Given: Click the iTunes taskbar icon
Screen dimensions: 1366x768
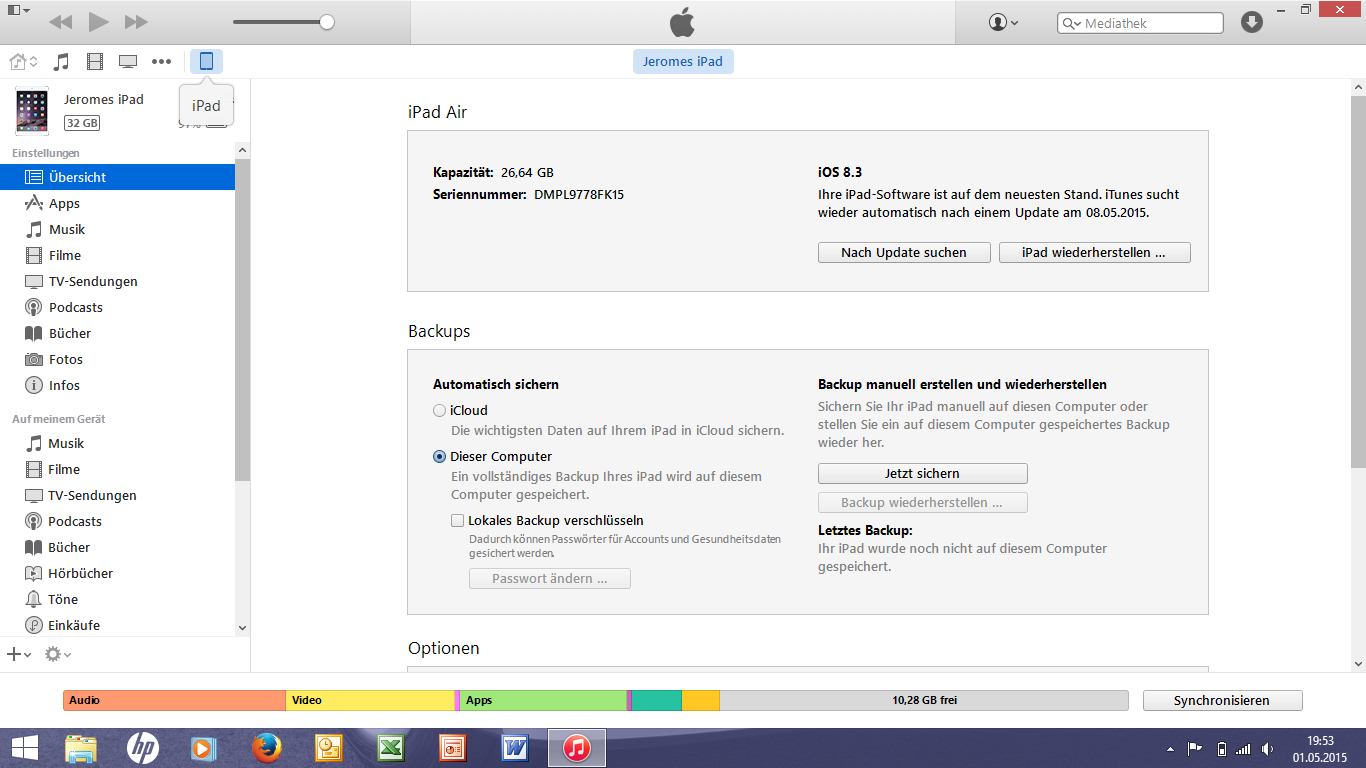Looking at the screenshot, I should click(x=576, y=748).
